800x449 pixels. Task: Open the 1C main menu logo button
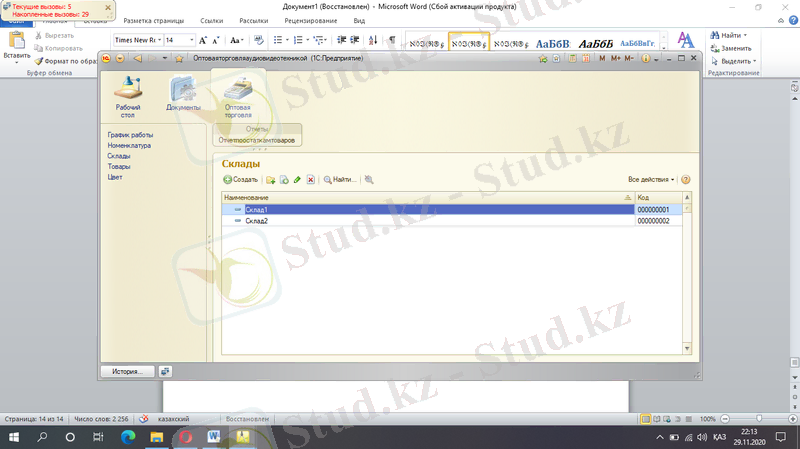106,59
